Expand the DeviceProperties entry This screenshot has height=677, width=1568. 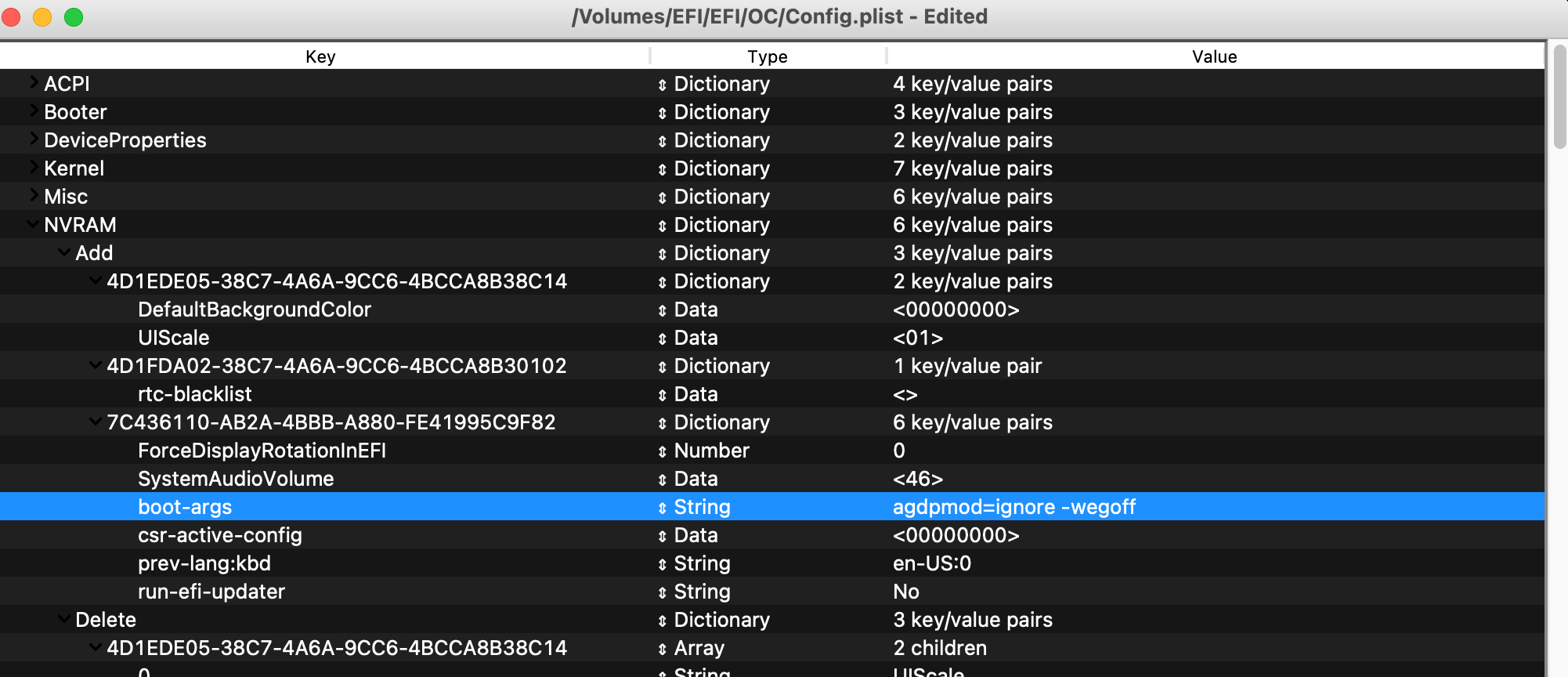[34, 139]
